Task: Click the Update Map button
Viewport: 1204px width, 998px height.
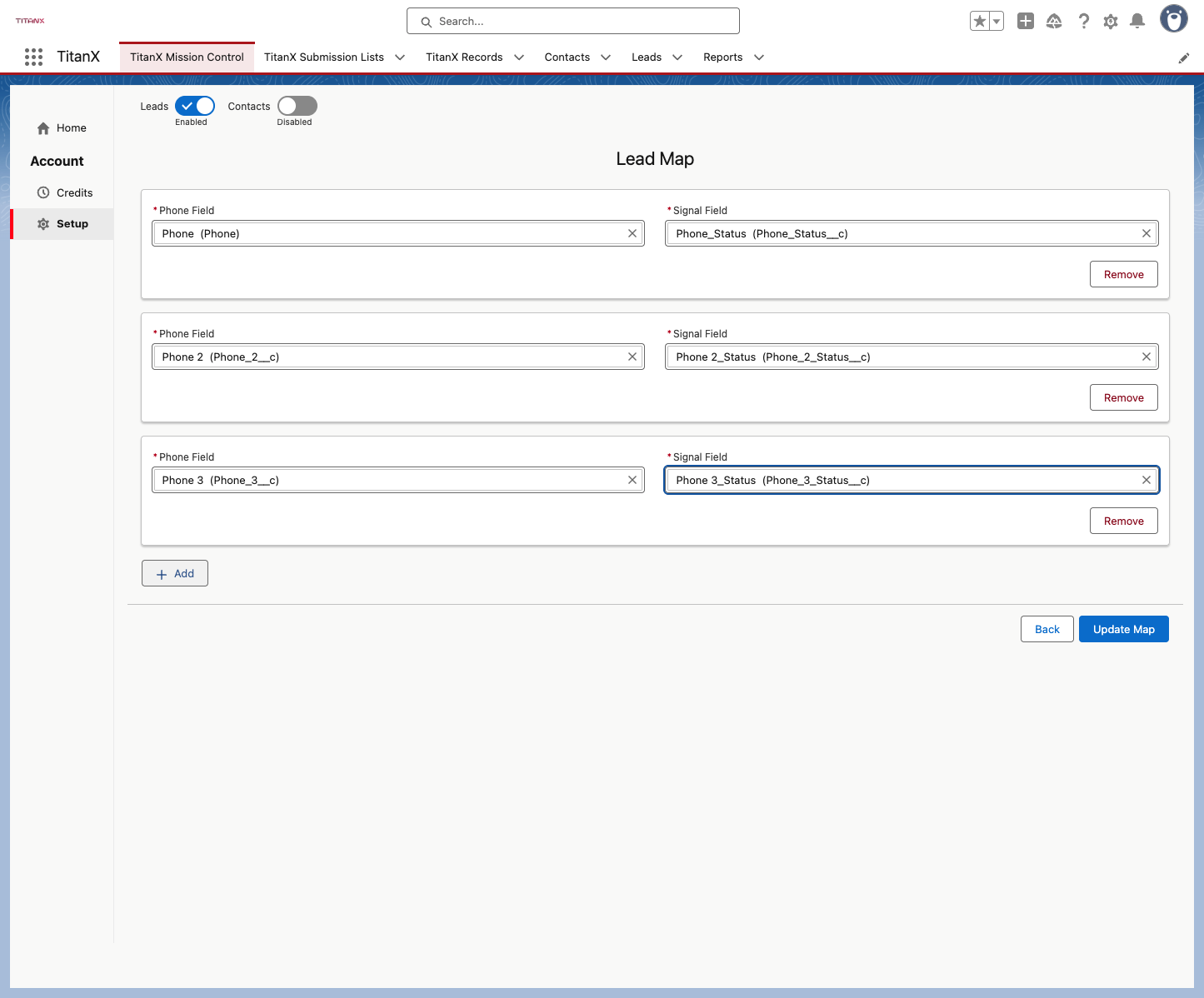Action: point(1124,629)
